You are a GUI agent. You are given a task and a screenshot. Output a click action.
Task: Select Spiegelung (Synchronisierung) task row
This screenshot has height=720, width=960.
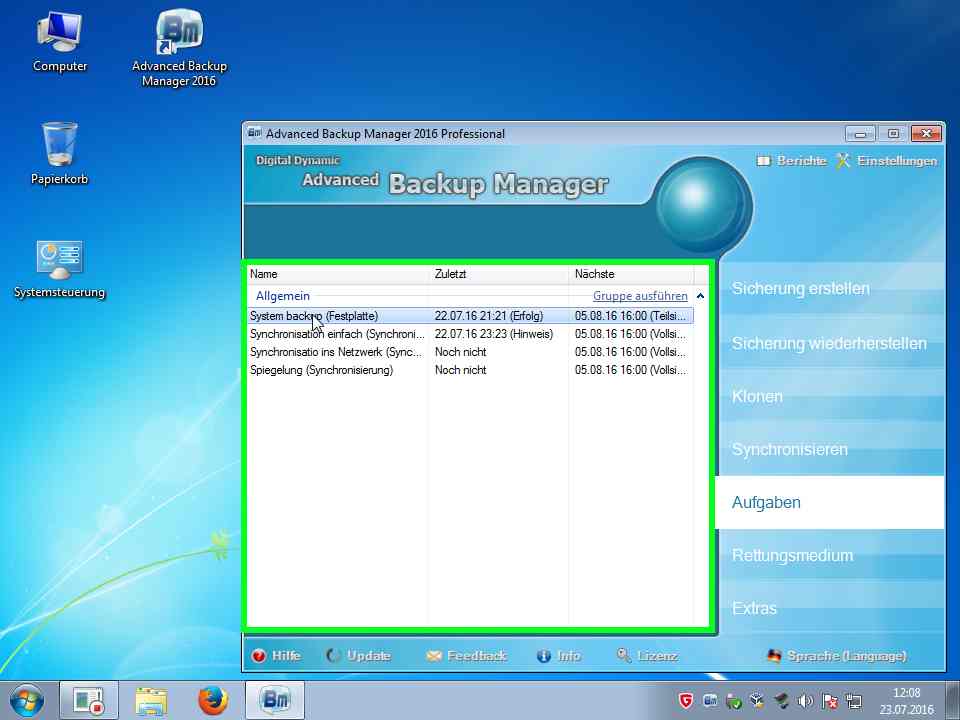pyautogui.click(x=470, y=370)
